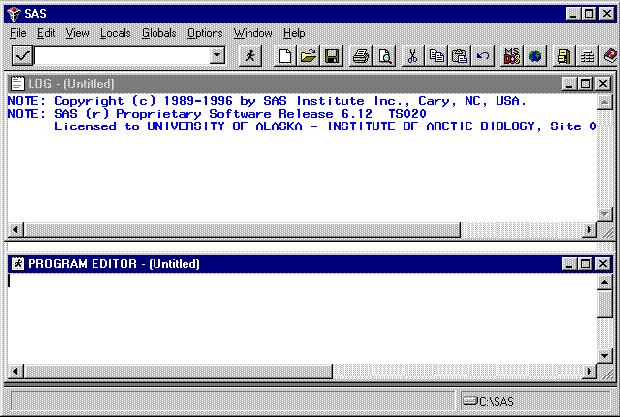Click Program Editor scroll left arrow
This screenshot has width=620, height=417.
15,371
